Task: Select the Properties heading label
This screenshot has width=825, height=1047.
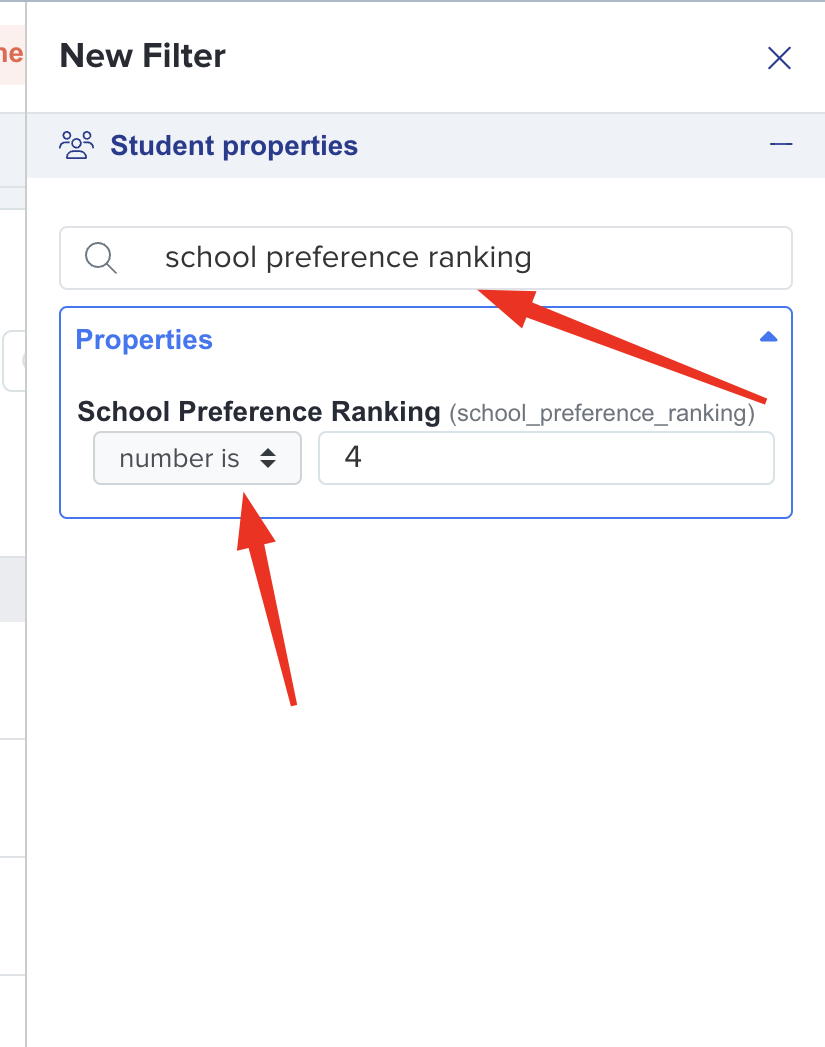Action: 144,340
